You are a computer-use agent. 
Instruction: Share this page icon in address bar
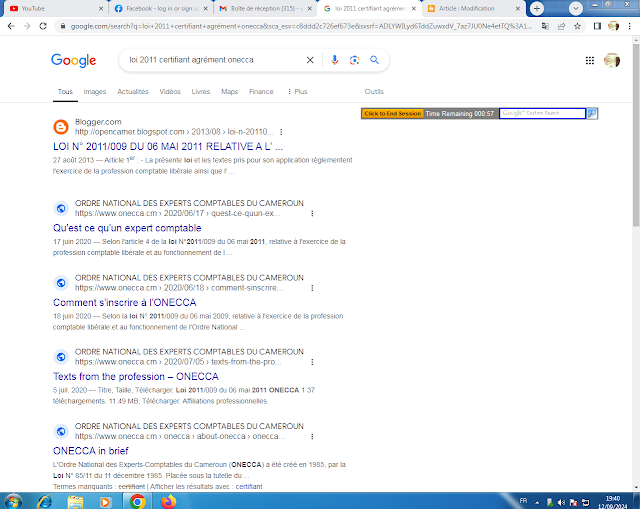(x=561, y=26)
